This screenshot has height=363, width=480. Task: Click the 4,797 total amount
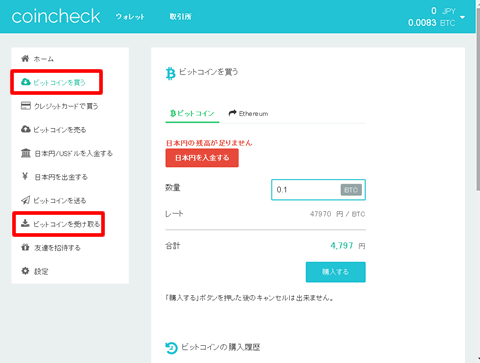[342, 246]
